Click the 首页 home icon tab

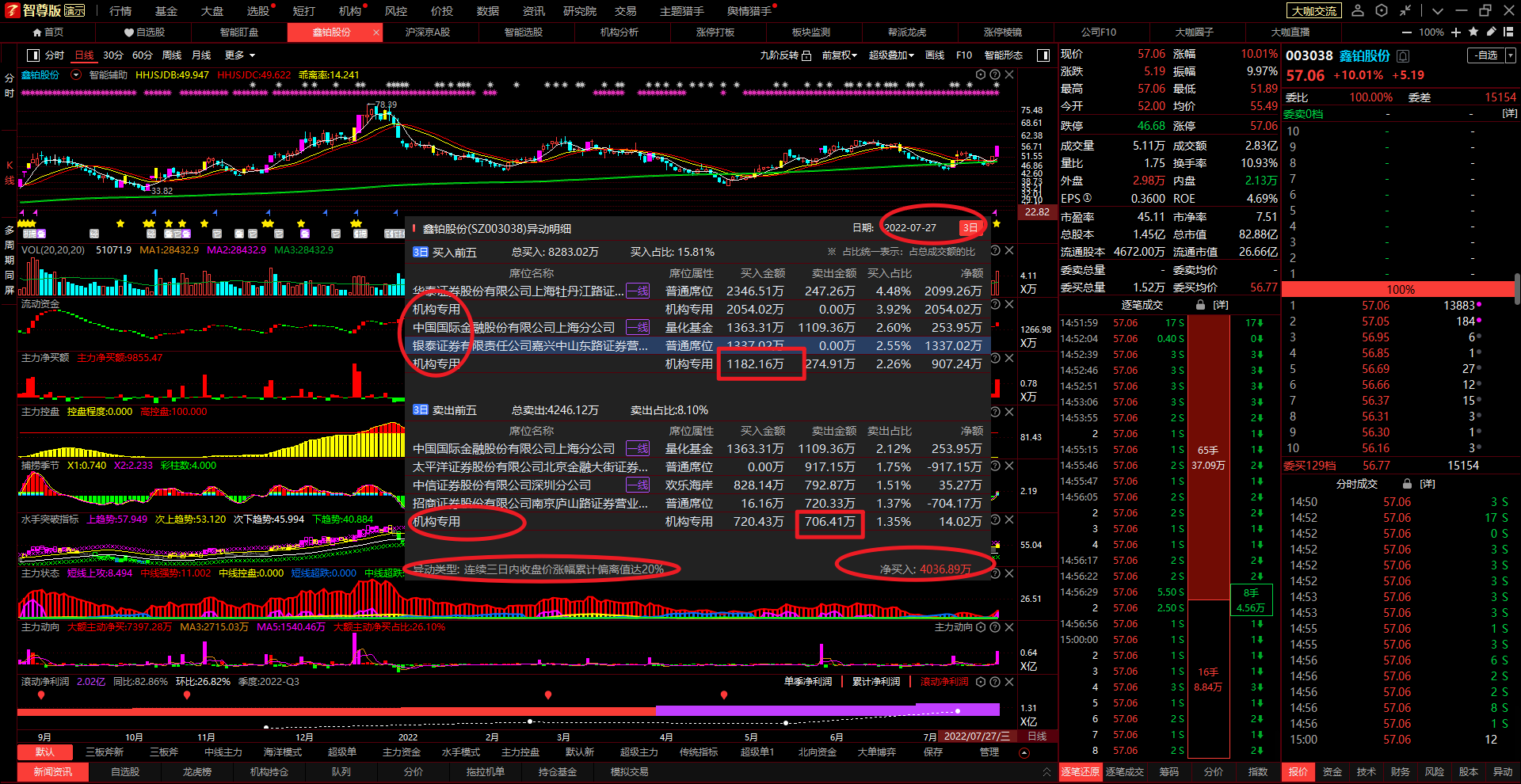(48, 32)
